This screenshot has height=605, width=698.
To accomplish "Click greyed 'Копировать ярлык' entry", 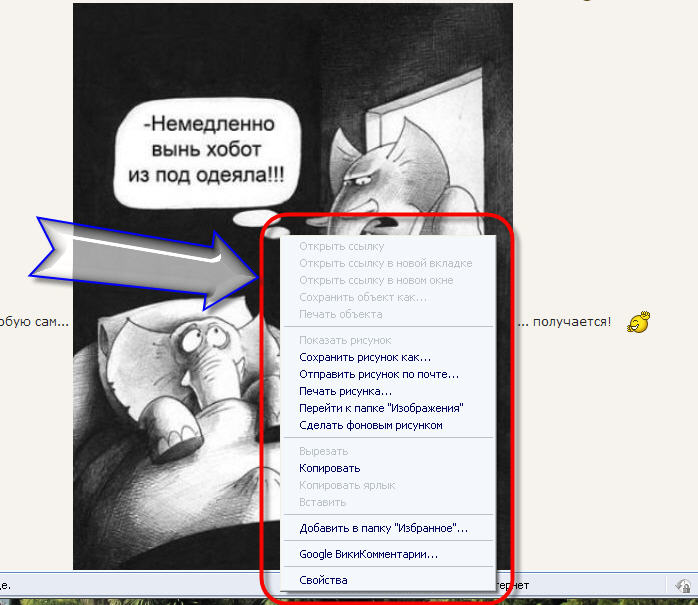I will (388, 485).
